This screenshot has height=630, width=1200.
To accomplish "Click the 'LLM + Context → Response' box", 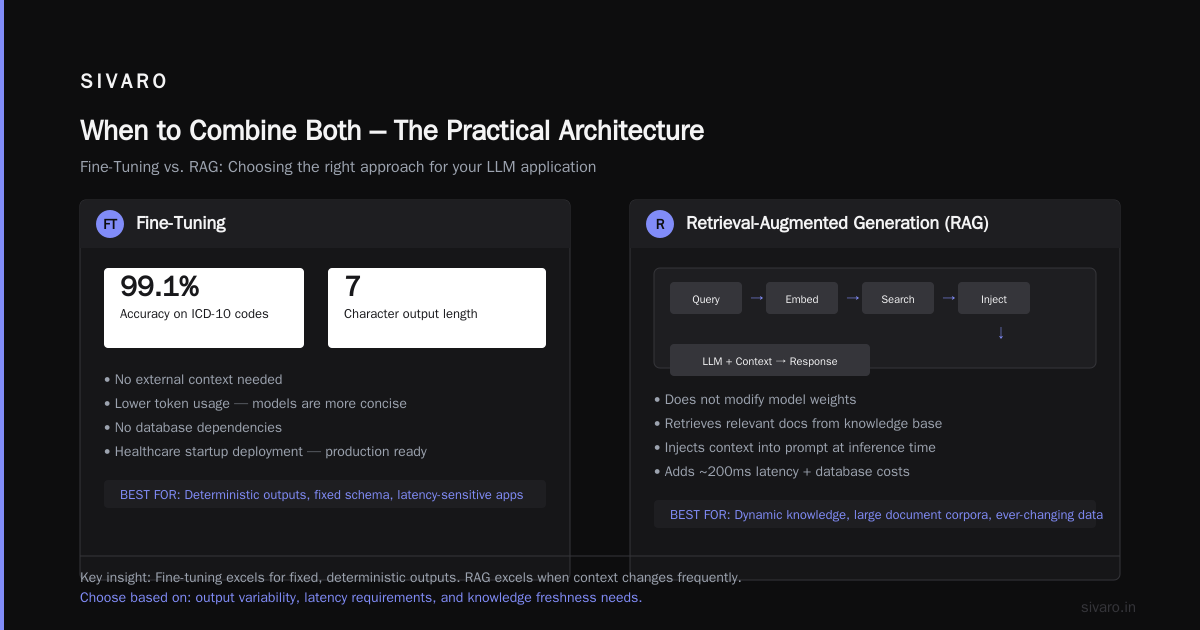I will tap(770, 360).
